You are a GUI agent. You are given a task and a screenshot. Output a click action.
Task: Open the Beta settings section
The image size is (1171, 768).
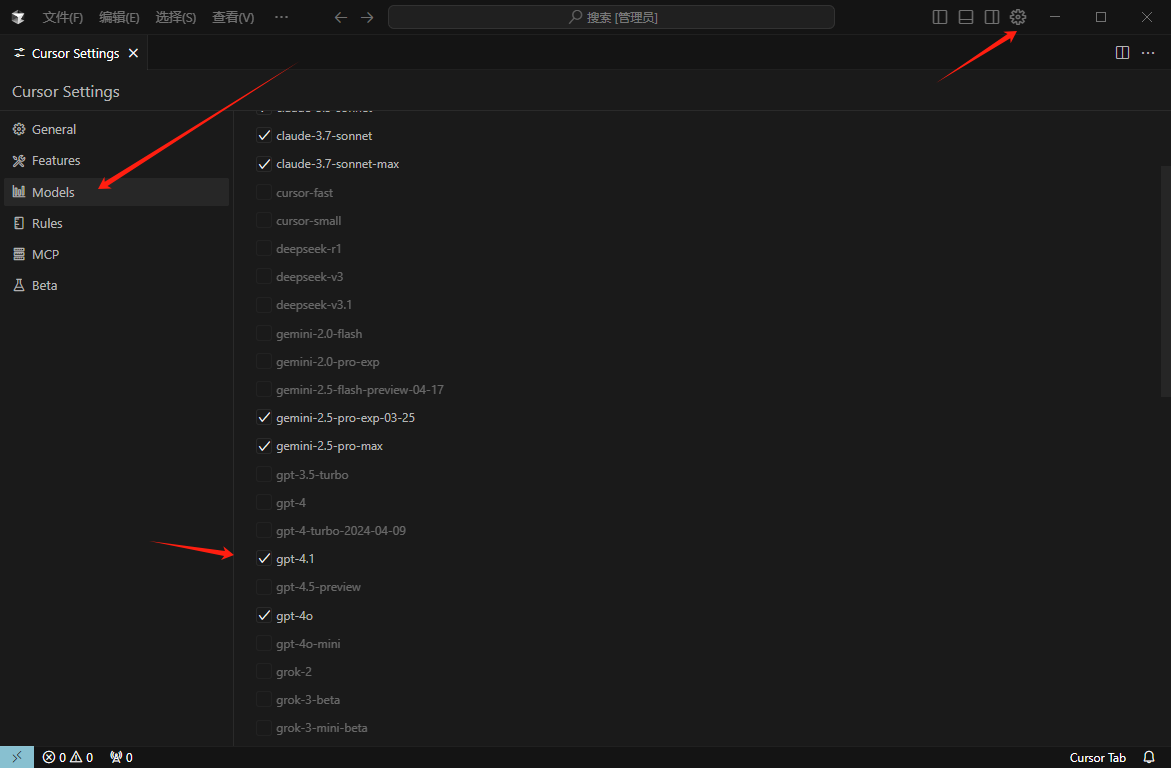(x=117, y=285)
